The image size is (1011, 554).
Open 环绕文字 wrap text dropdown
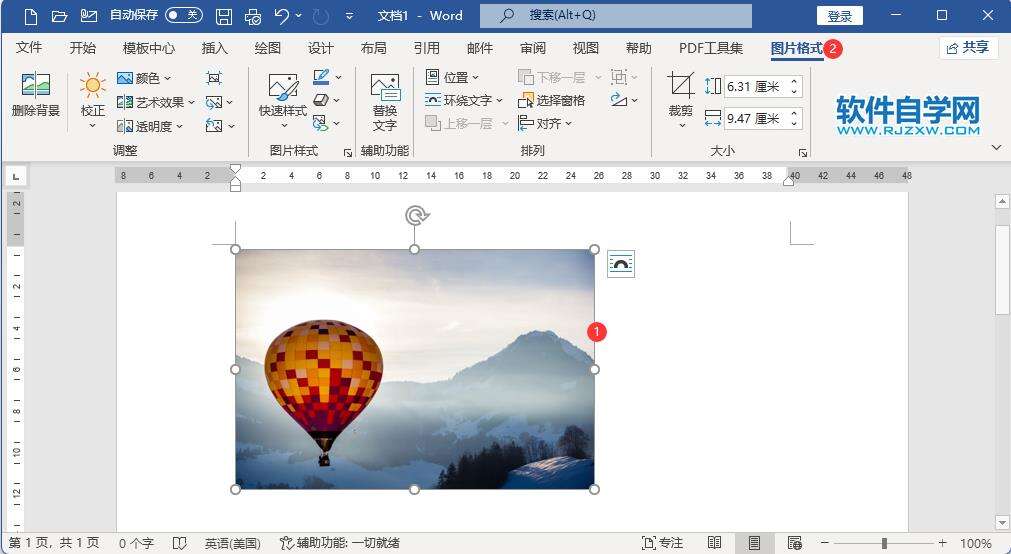tap(464, 100)
